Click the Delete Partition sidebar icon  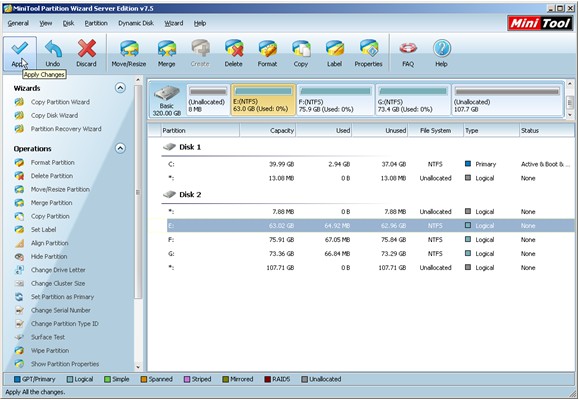click(19, 176)
